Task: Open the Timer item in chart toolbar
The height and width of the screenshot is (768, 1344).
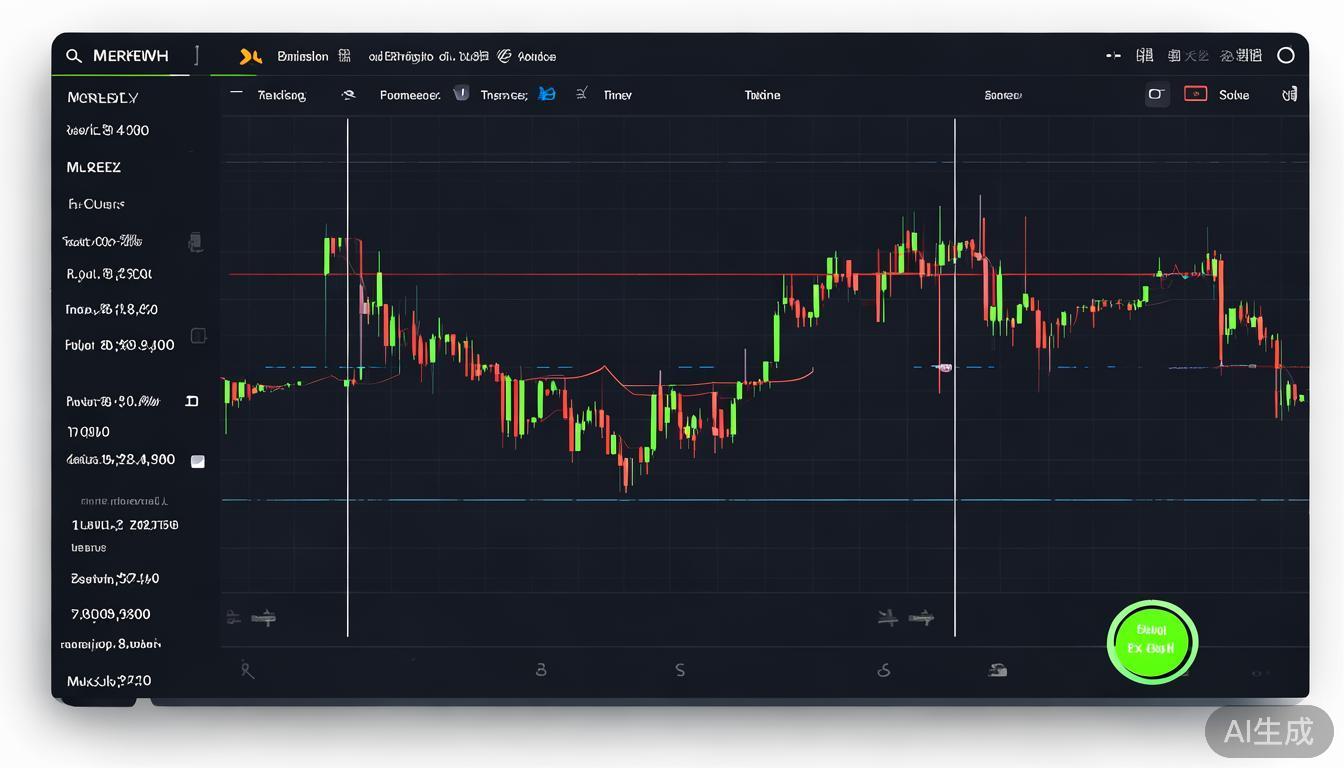Action: (617, 95)
